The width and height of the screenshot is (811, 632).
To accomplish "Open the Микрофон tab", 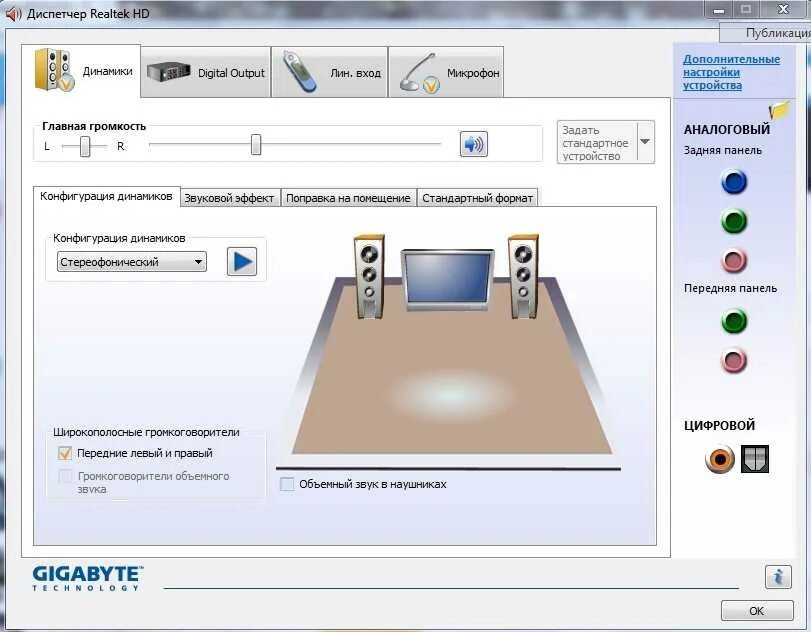I will pyautogui.click(x=446, y=72).
